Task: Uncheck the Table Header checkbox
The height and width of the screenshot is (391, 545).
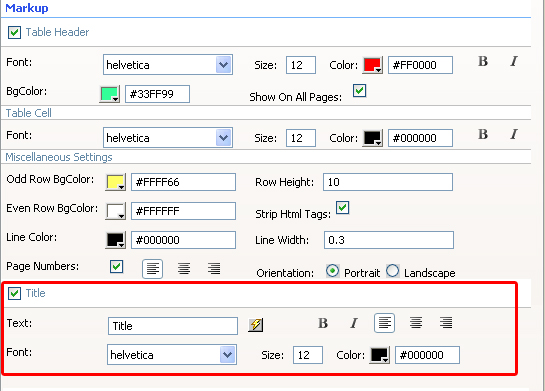Action: click(14, 32)
